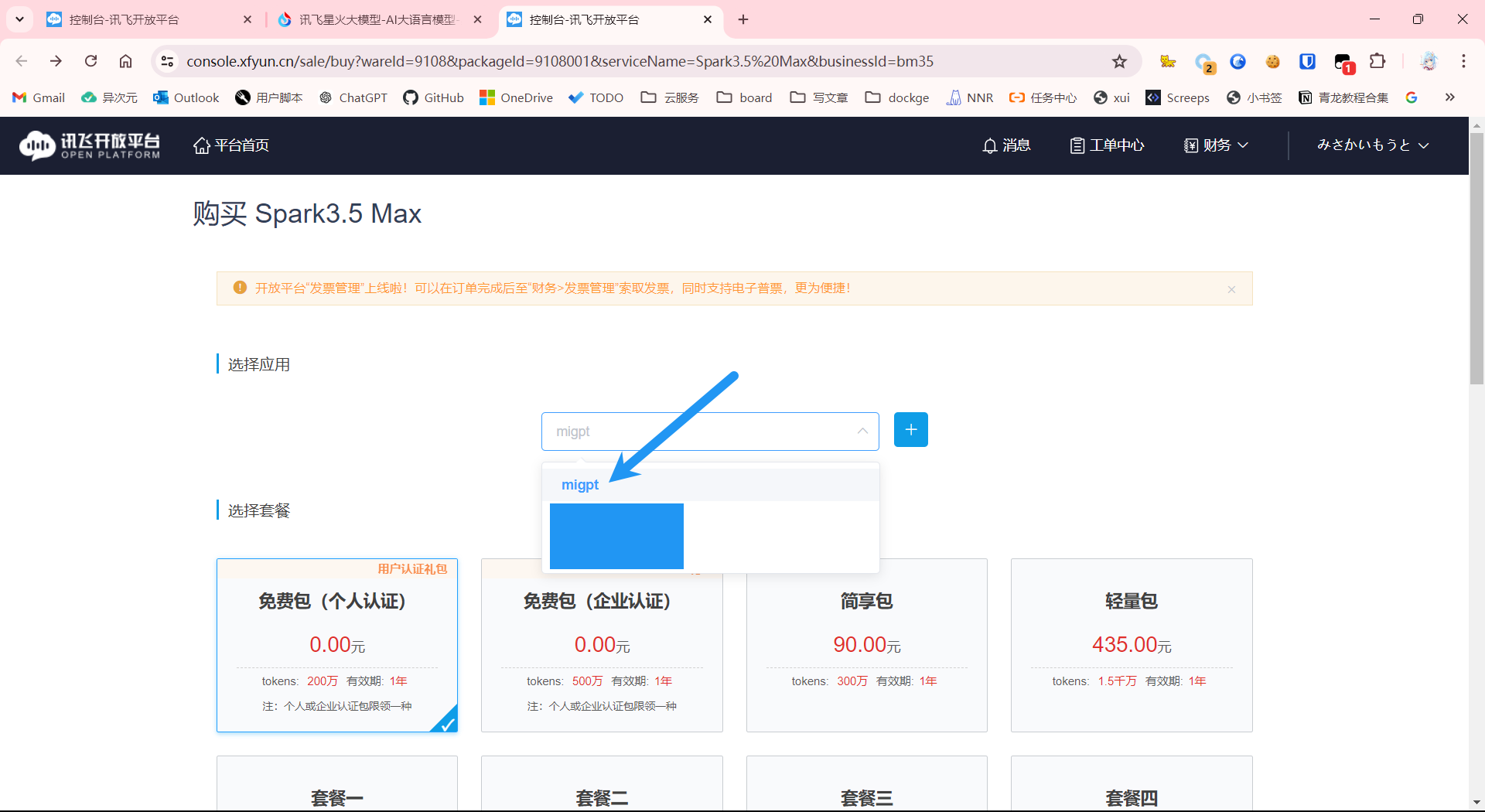Switch to the 讯飞星火大模型 browser tab
The height and width of the screenshot is (812, 1485).
tap(377, 19)
